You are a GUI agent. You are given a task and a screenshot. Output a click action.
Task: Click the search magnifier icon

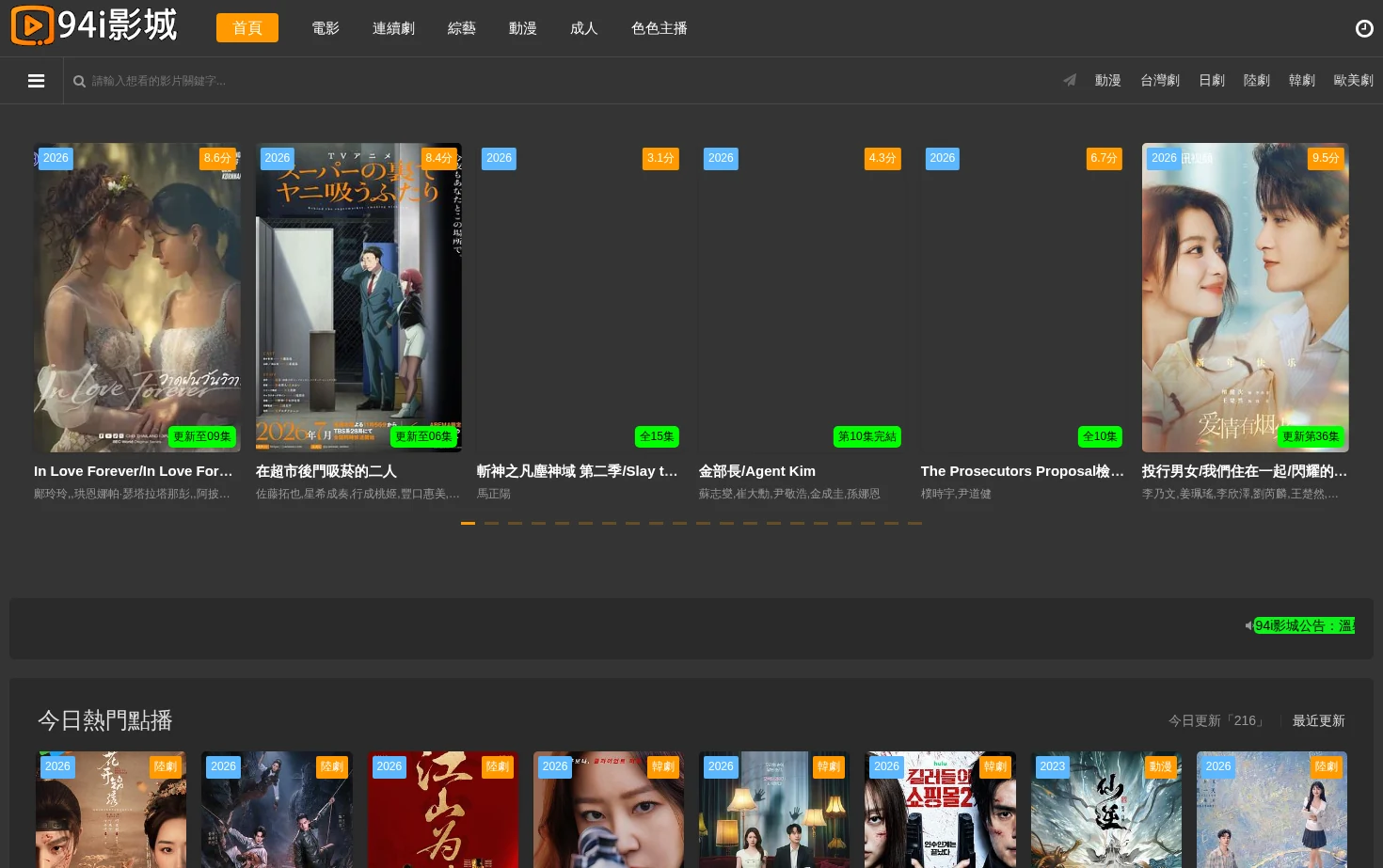click(79, 81)
